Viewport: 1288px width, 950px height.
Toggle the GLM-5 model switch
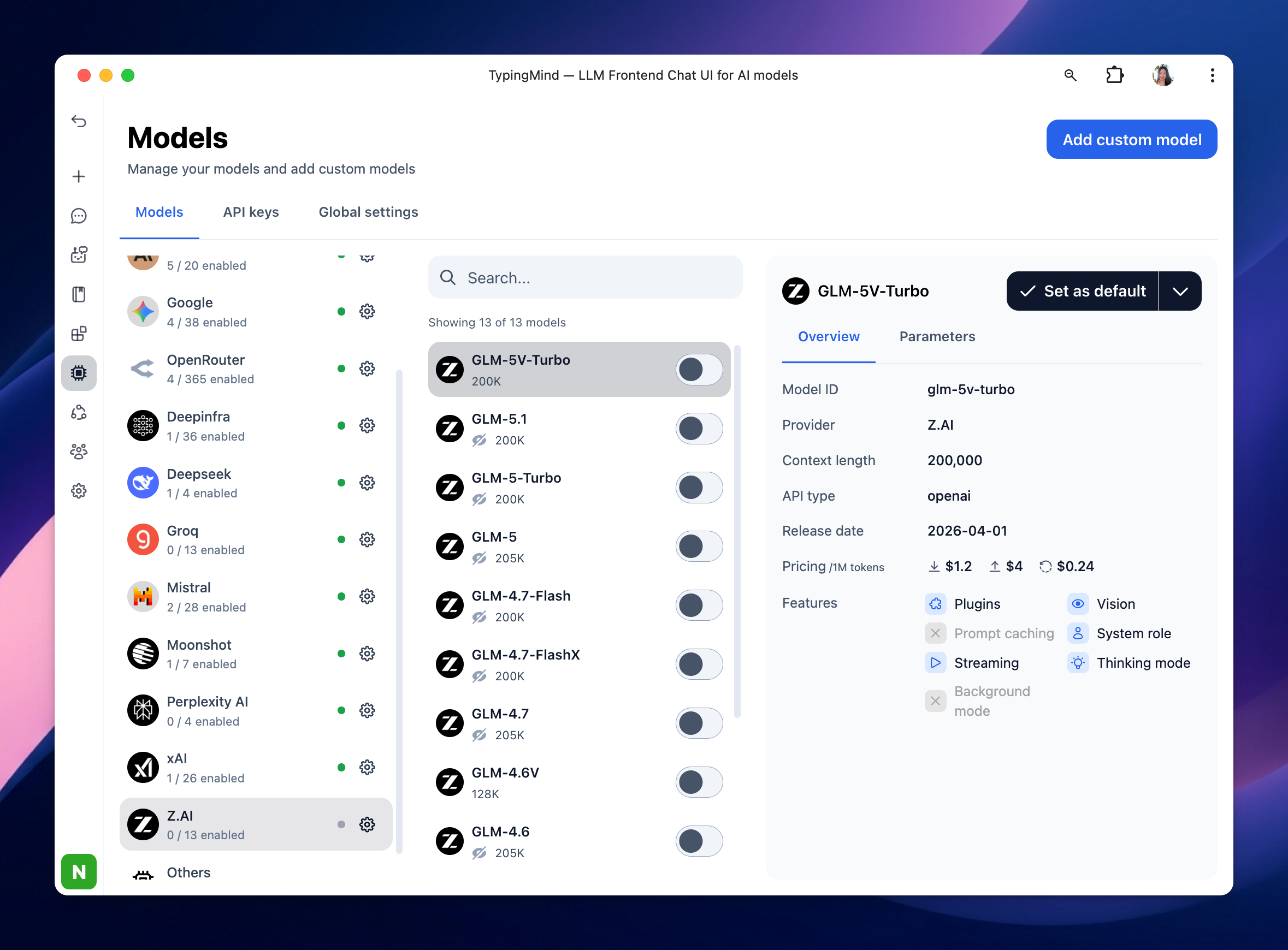tap(699, 547)
